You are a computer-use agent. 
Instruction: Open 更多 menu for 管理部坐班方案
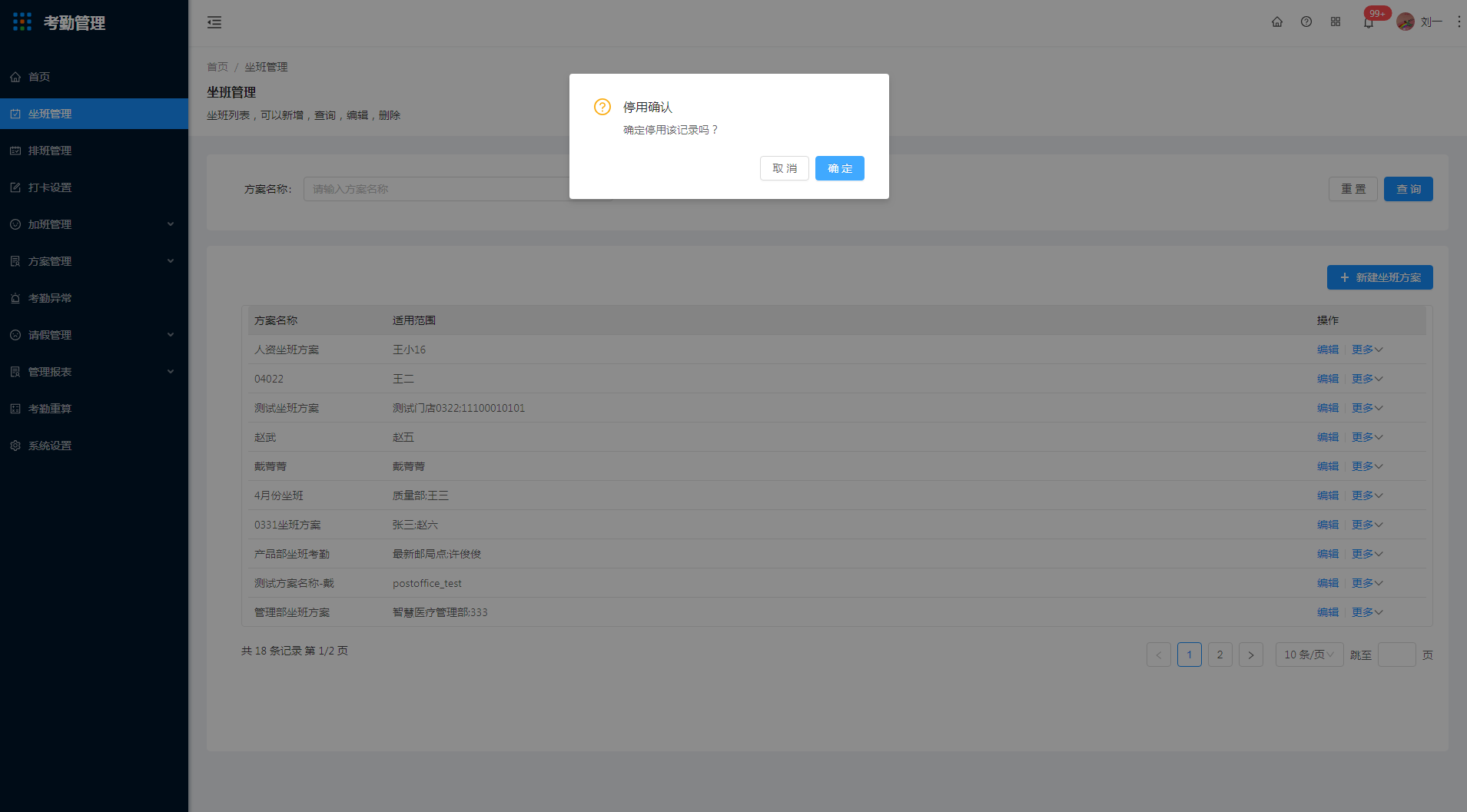coord(1367,612)
